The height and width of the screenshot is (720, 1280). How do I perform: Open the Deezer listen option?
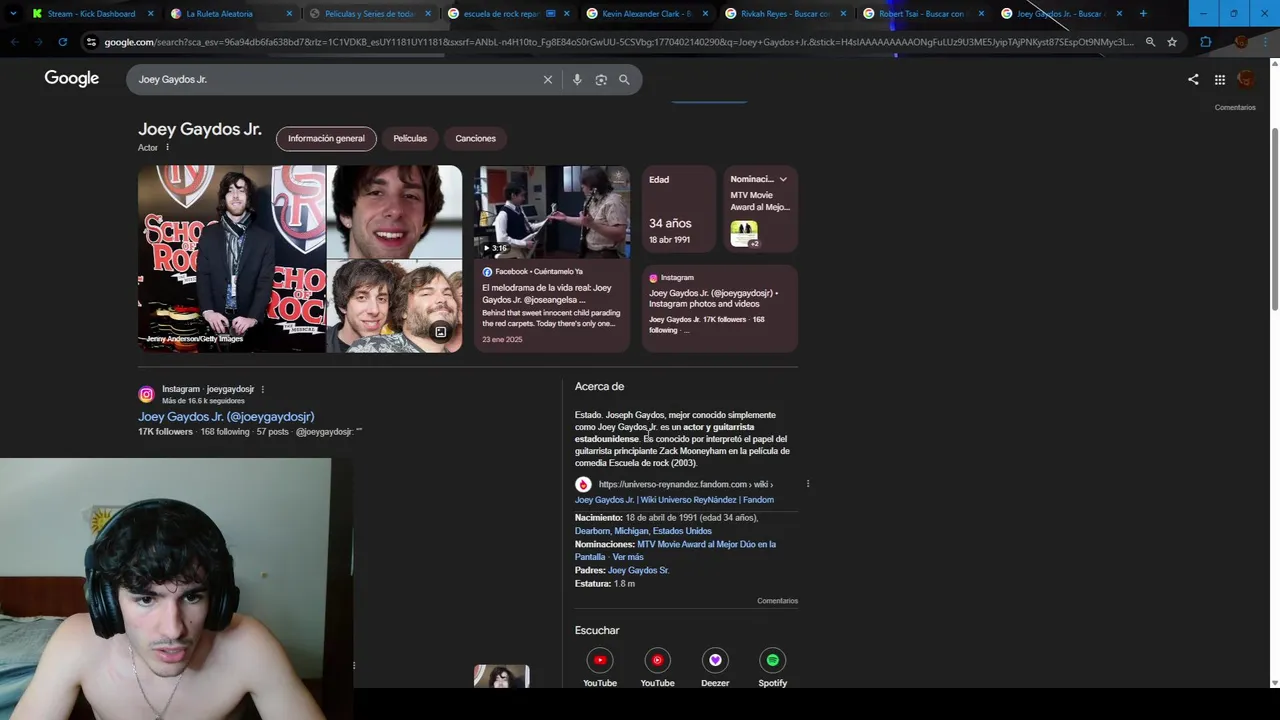(715, 660)
